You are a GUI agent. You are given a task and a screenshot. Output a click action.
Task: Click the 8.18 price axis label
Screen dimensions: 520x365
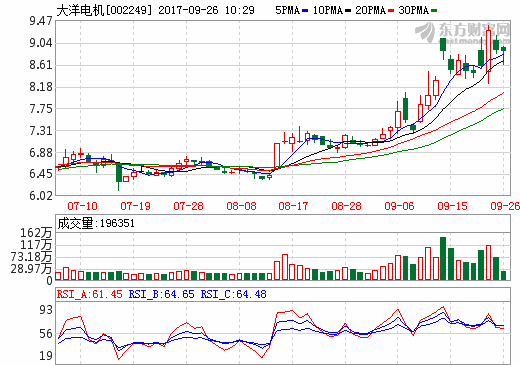click(x=41, y=87)
